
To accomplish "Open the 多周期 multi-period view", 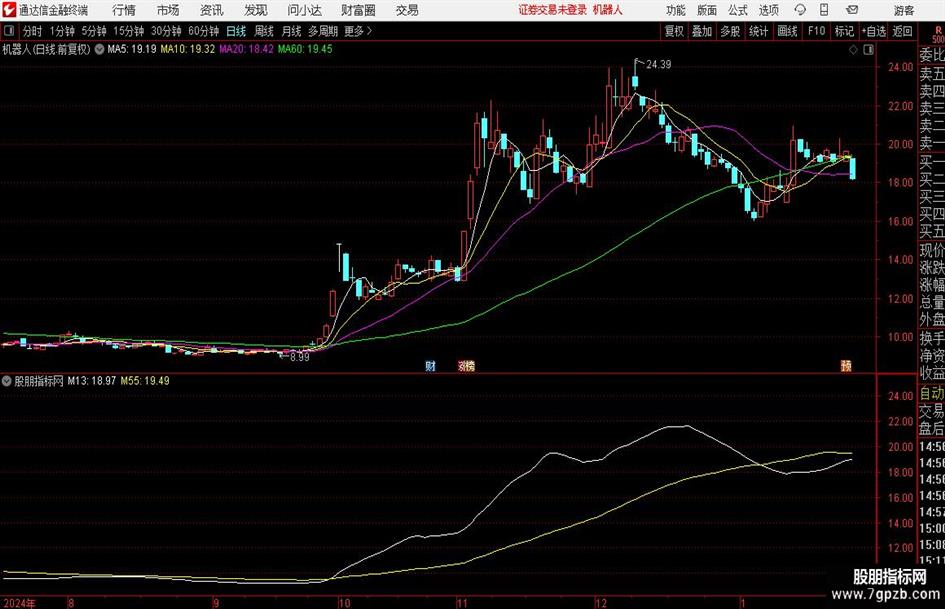I will [323, 31].
